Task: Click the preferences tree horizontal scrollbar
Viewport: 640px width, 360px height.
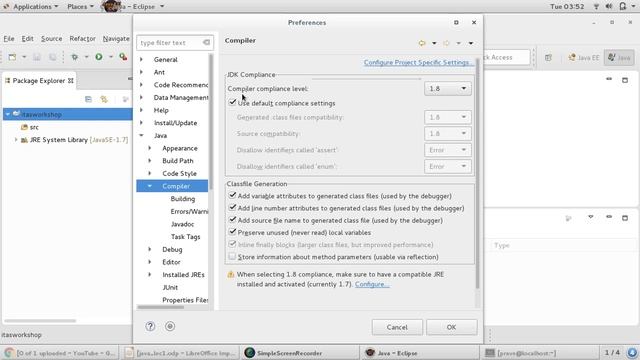Action: 160,307
